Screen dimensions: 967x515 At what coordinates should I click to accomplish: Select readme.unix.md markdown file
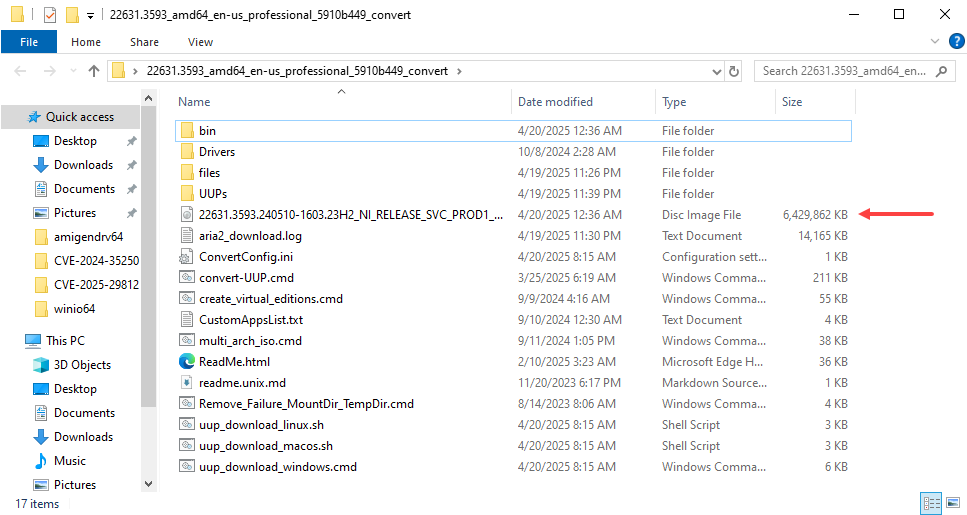point(513,382)
